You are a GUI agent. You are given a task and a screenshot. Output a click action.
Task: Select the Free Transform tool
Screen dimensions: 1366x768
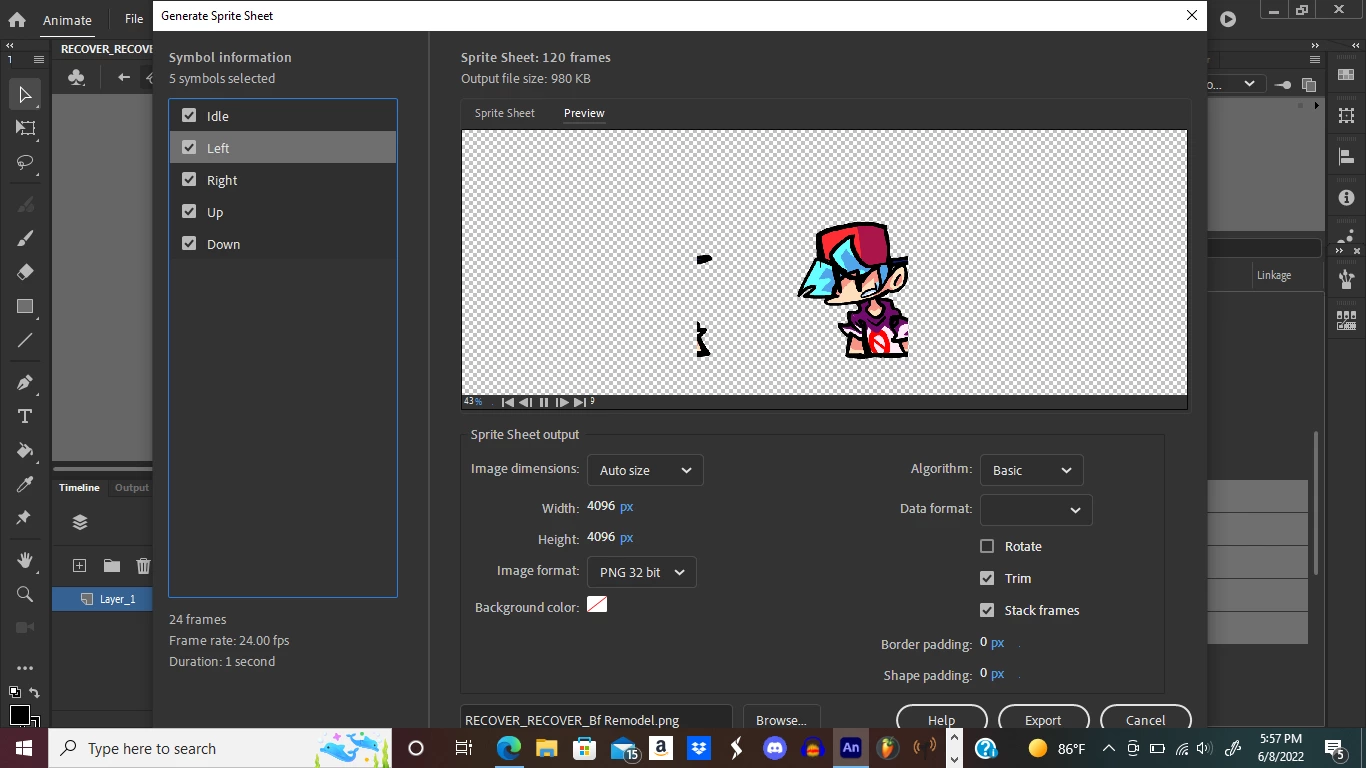tap(25, 128)
